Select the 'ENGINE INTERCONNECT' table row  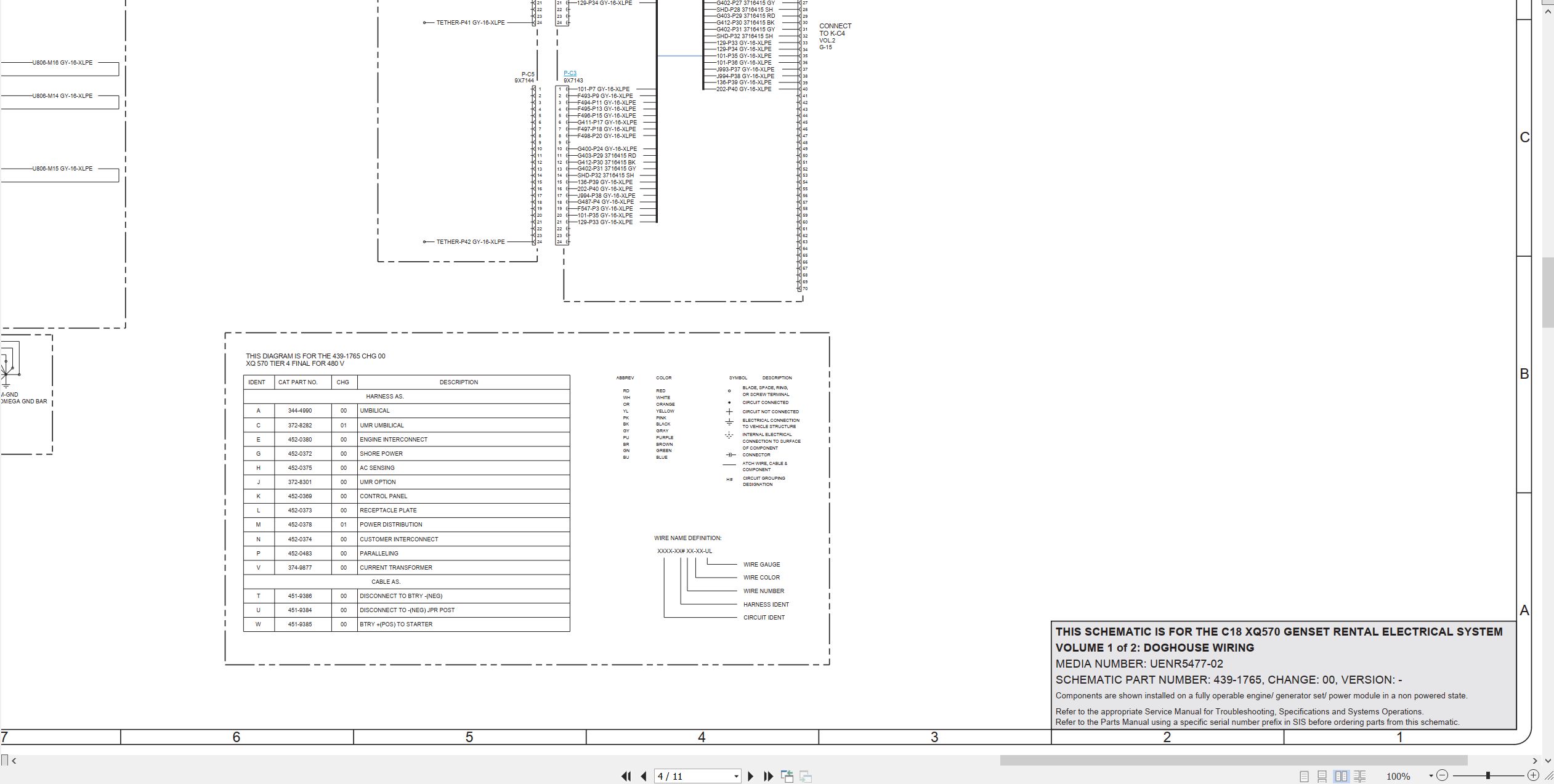(407, 440)
